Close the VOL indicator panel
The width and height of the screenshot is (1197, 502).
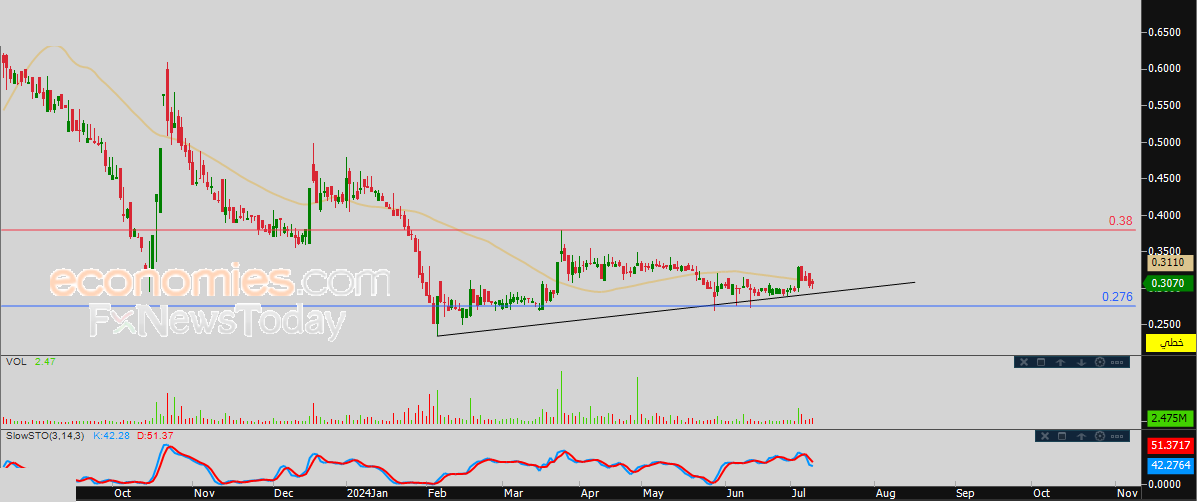coord(1024,362)
